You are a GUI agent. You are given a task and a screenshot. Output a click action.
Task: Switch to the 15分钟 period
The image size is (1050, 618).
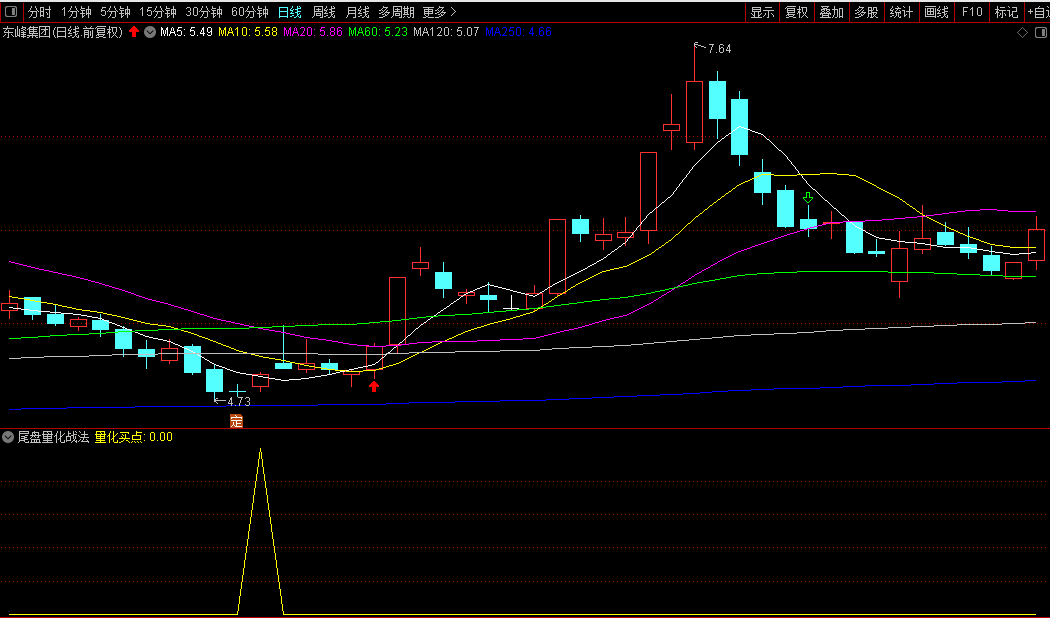click(157, 12)
